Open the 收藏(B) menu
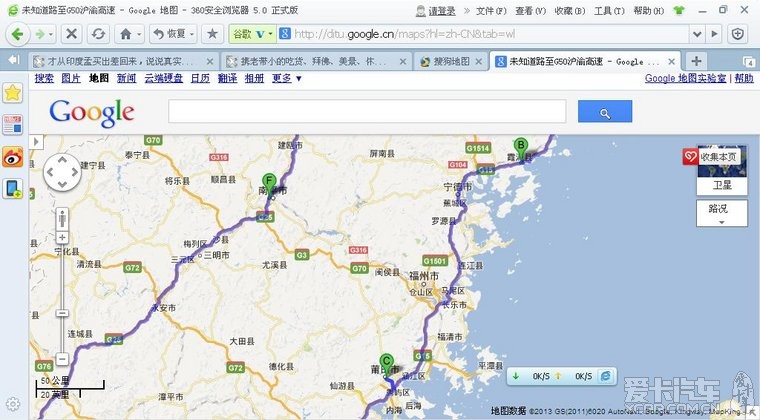 [570, 10]
